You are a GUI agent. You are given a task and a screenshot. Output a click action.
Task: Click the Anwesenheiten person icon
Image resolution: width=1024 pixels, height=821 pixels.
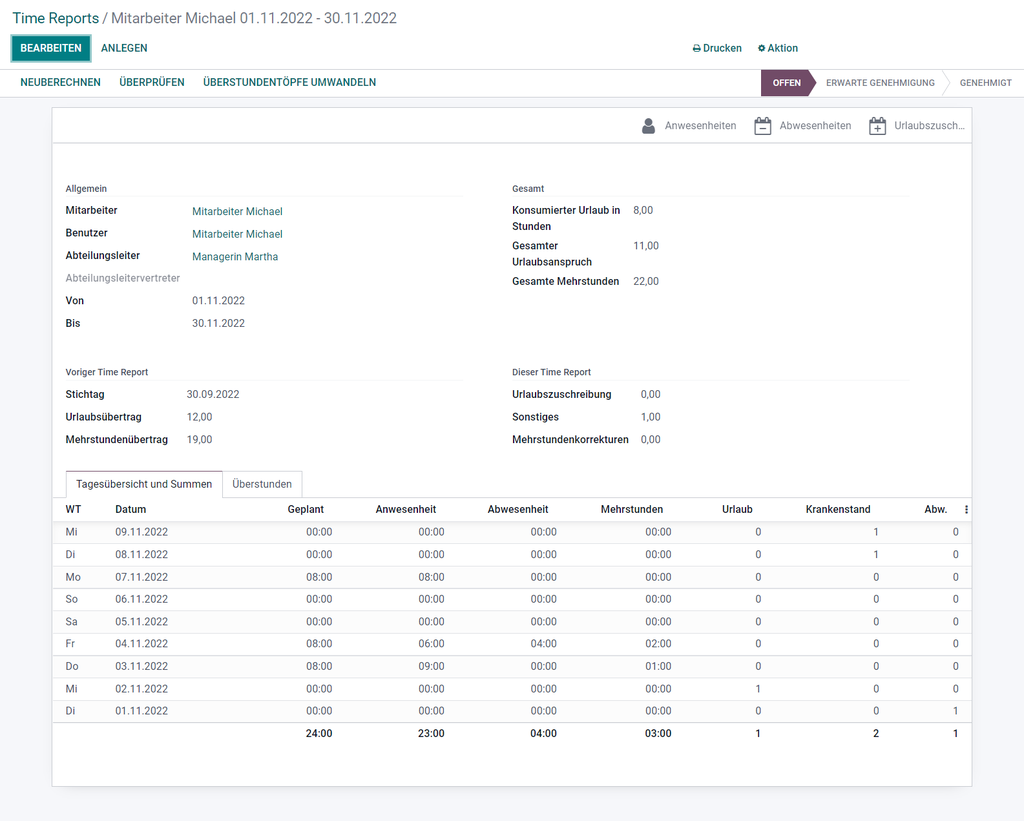tap(648, 125)
